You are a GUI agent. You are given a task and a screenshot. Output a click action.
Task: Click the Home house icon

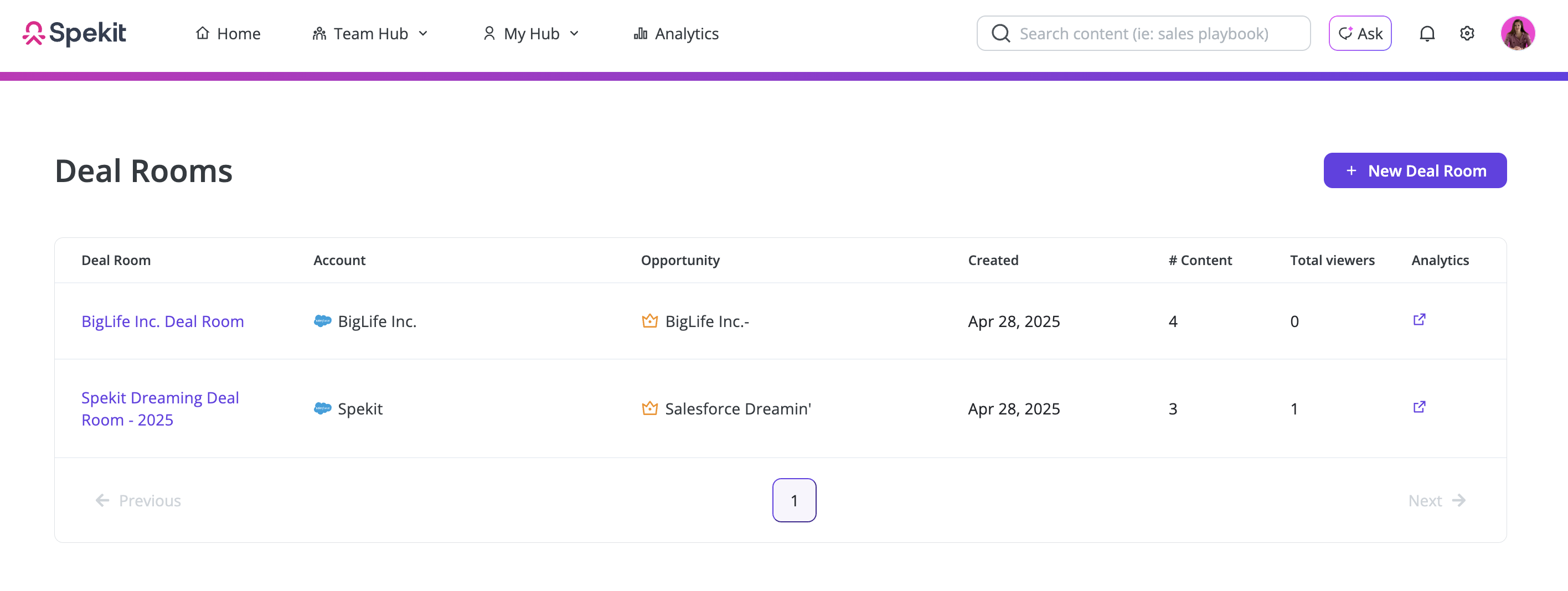click(x=203, y=33)
